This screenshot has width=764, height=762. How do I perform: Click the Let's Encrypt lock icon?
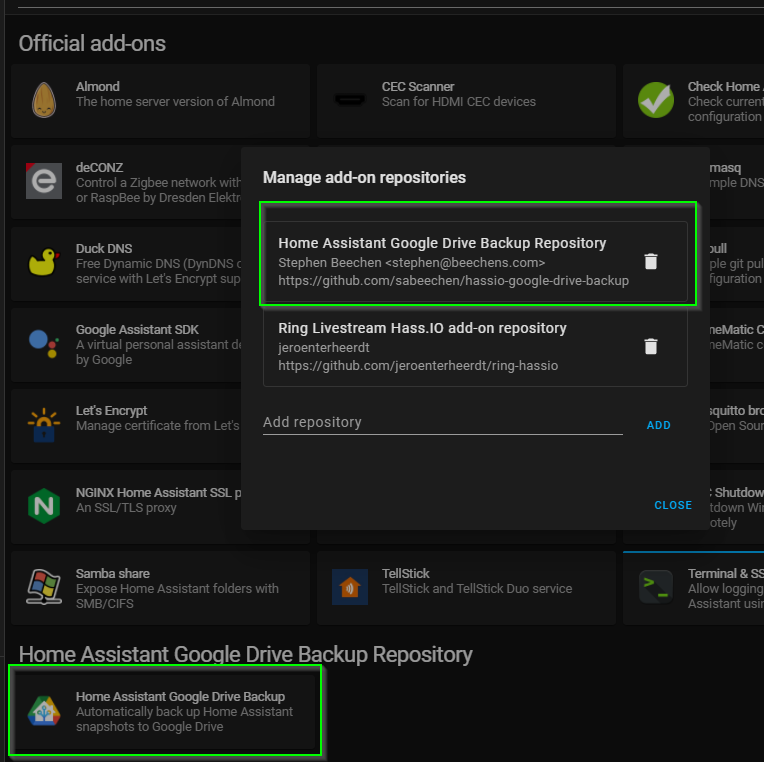tap(44, 425)
